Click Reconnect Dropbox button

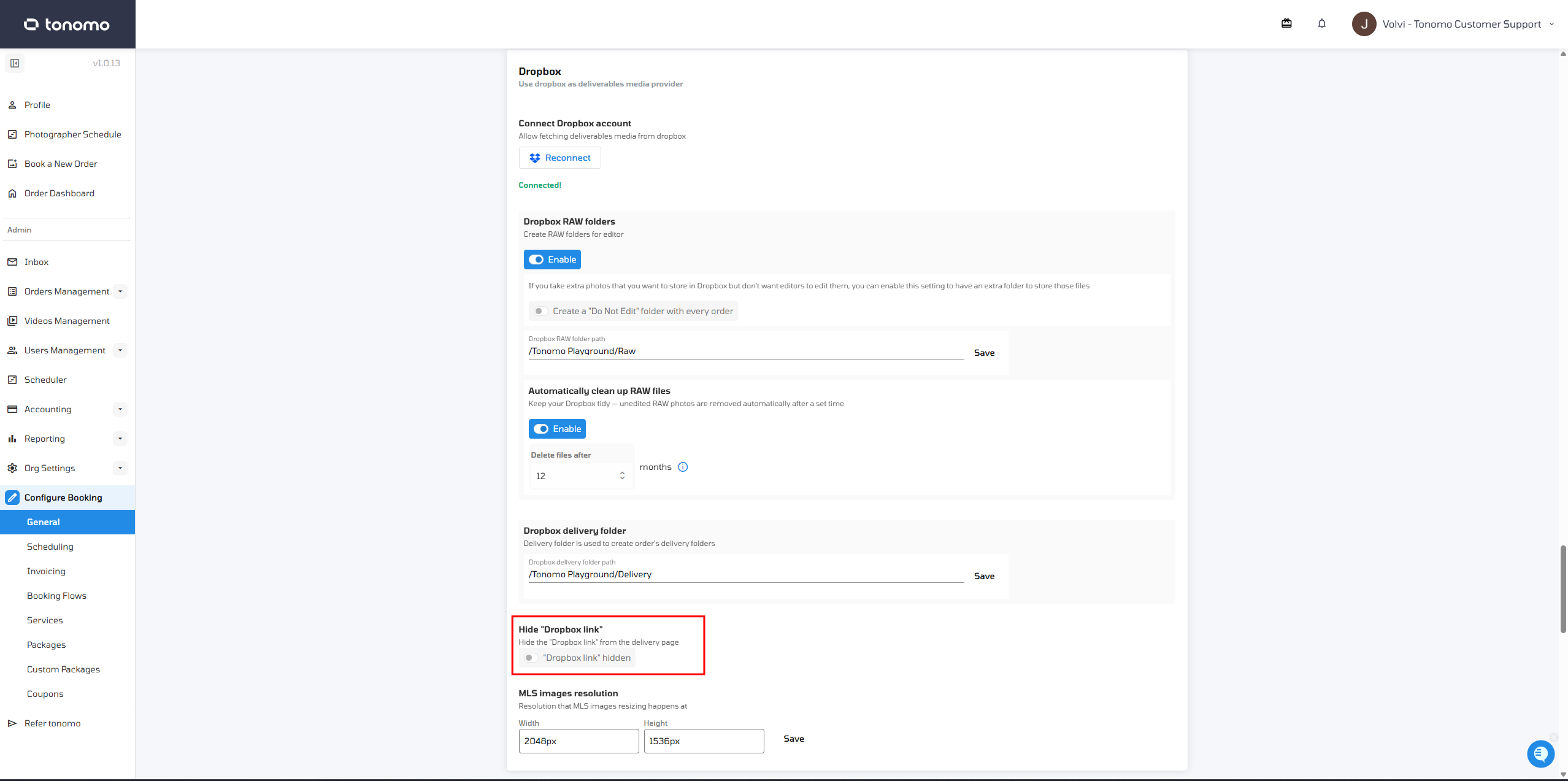[x=559, y=158]
